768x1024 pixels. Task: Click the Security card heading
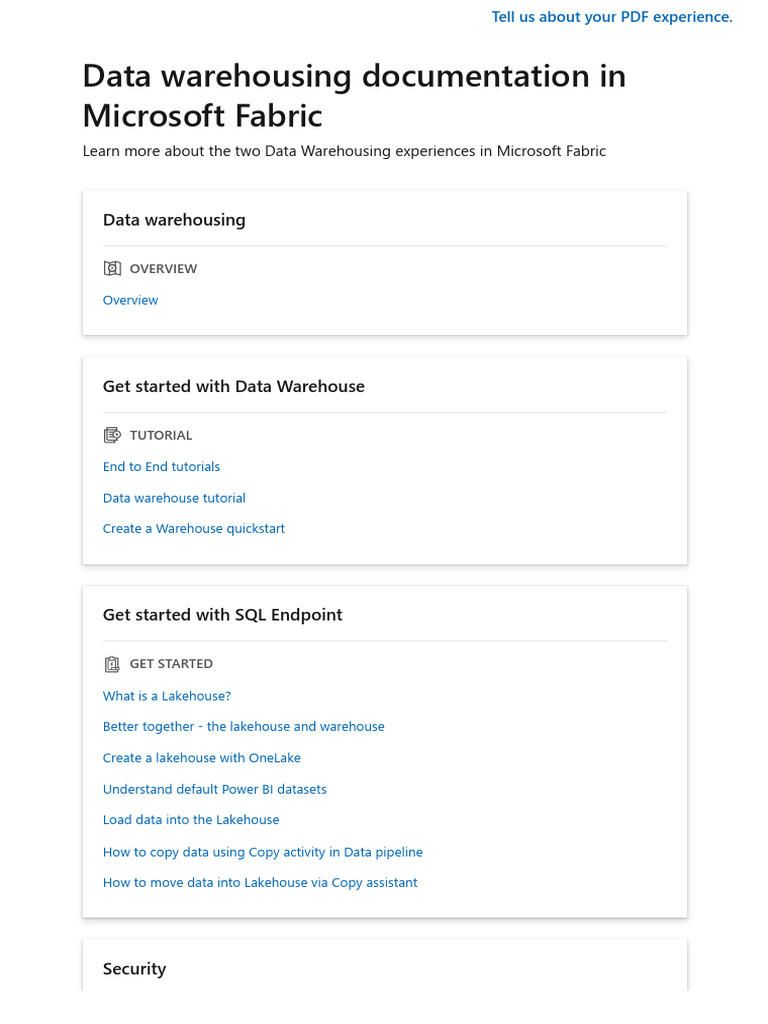[x=134, y=969]
